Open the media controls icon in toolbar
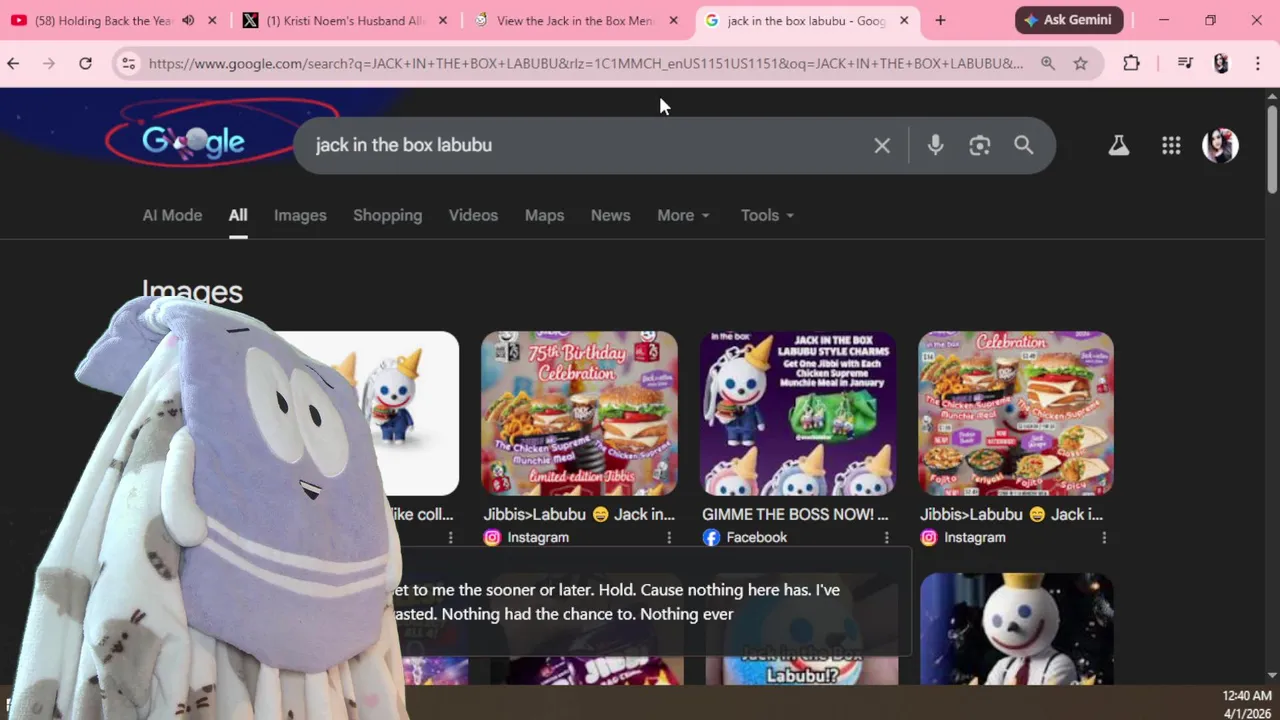The width and height of the screenshot is (1280, 720). (1185, 63)
